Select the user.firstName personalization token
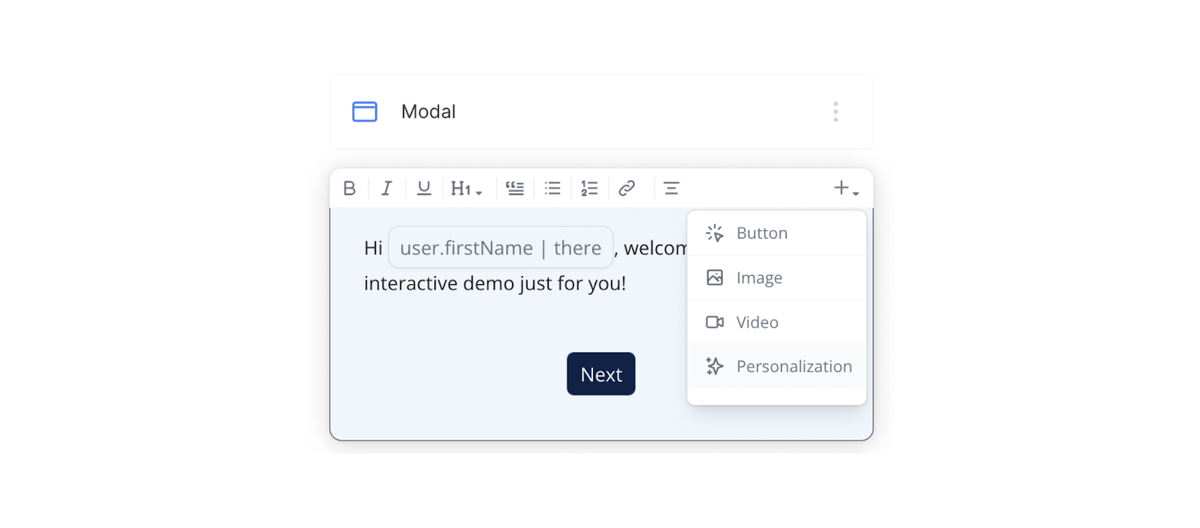The width and height of the screenshot is (1200, 528). click(x=501, y=248)
